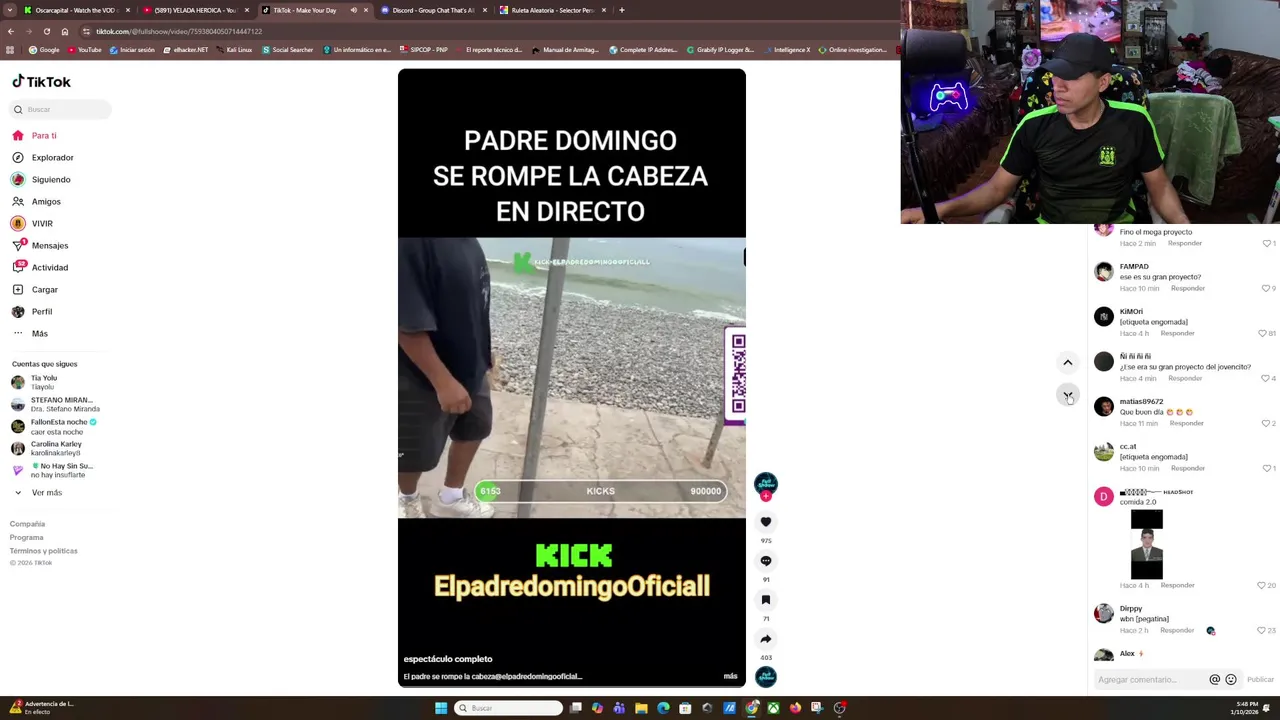
Task: Open Amigos in the sidebar
Action: pyautogui.click(x=36, y=201)
